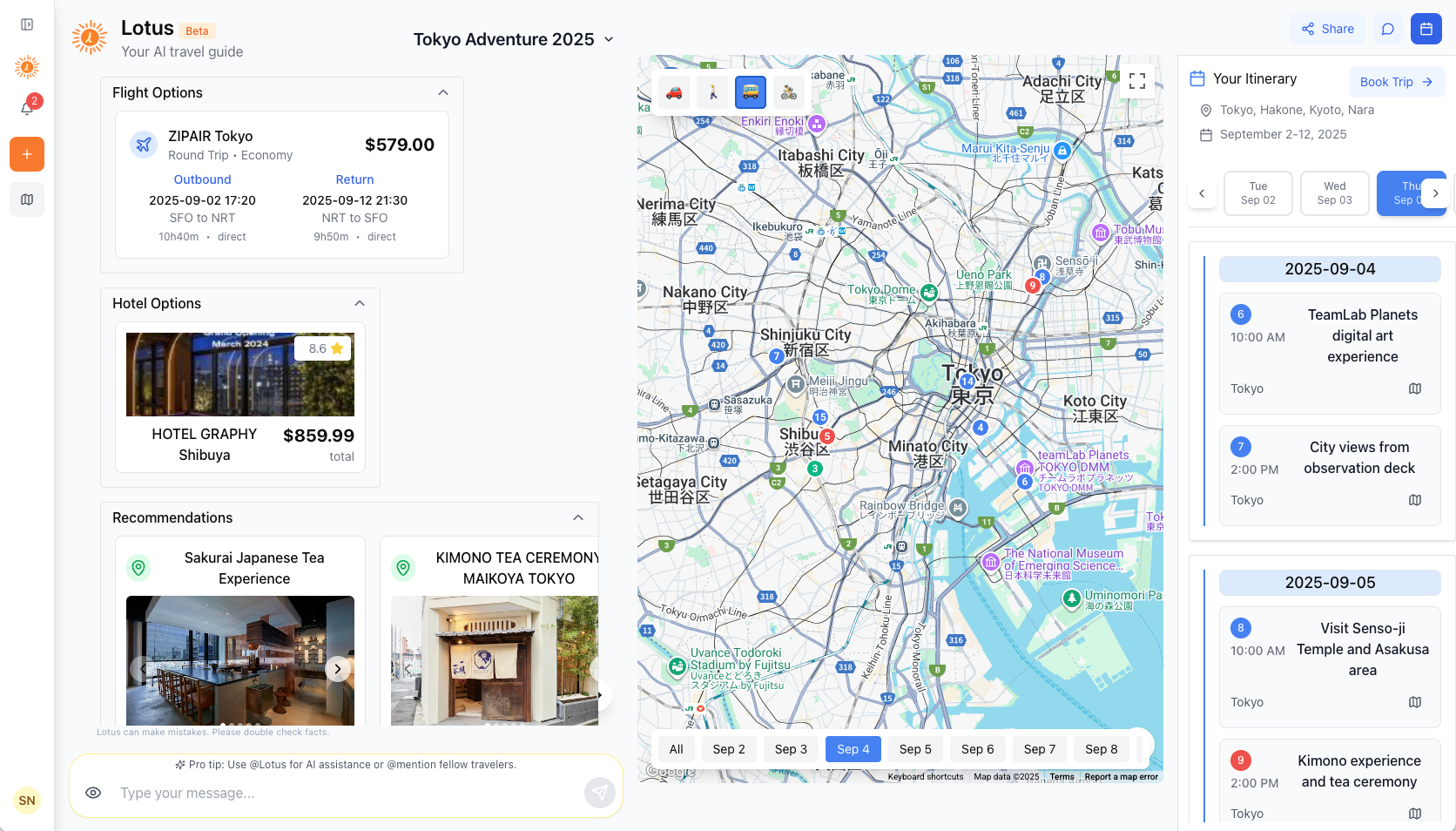Click red map marker 9 near Senso-ji
The height and width of the screenshot is (831, 1456).
pyautogui.click(x=1033, y=285)
